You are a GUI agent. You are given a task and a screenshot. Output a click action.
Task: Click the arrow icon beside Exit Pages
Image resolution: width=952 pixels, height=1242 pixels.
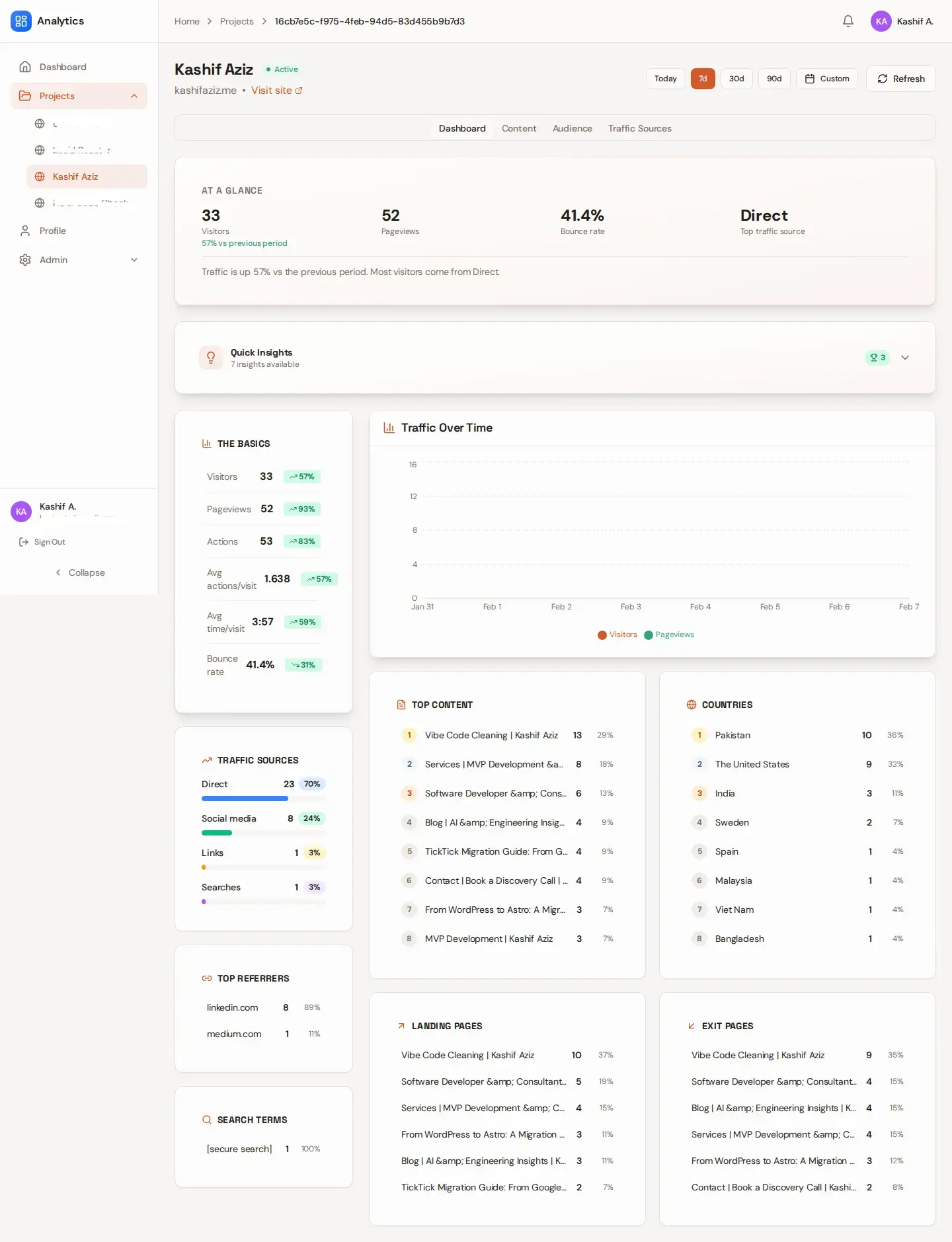point(692,1026)
